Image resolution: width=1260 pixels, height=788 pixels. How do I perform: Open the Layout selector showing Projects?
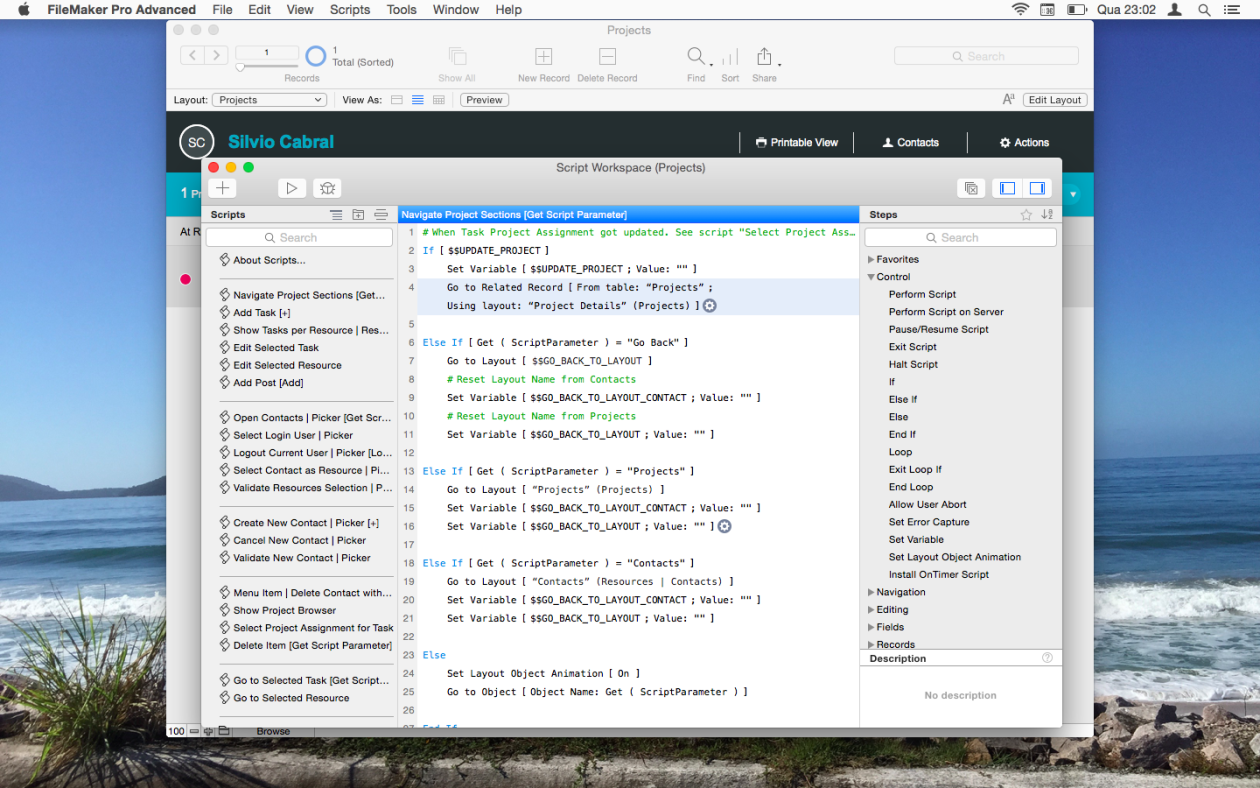click(x=268, y=99)
